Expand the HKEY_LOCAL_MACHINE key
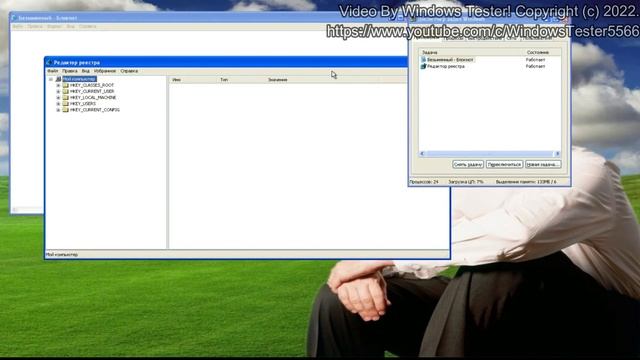This screenshot has width=640, height=360. tap(58, 98)
